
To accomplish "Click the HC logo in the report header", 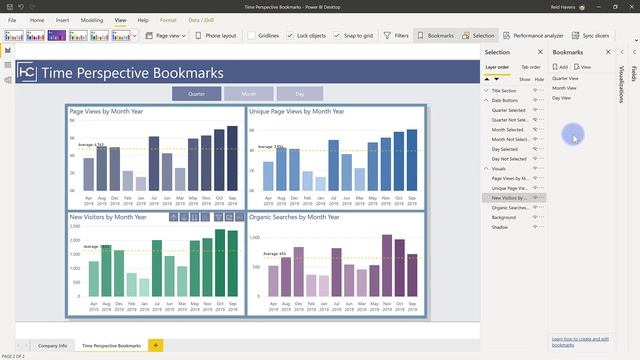I will (27, 72).
